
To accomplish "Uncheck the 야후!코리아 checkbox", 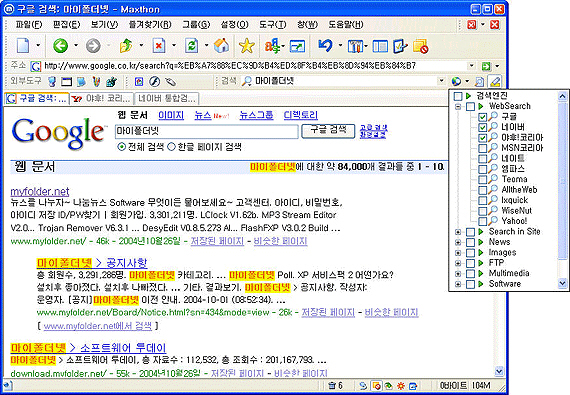I will coord(482,138).
